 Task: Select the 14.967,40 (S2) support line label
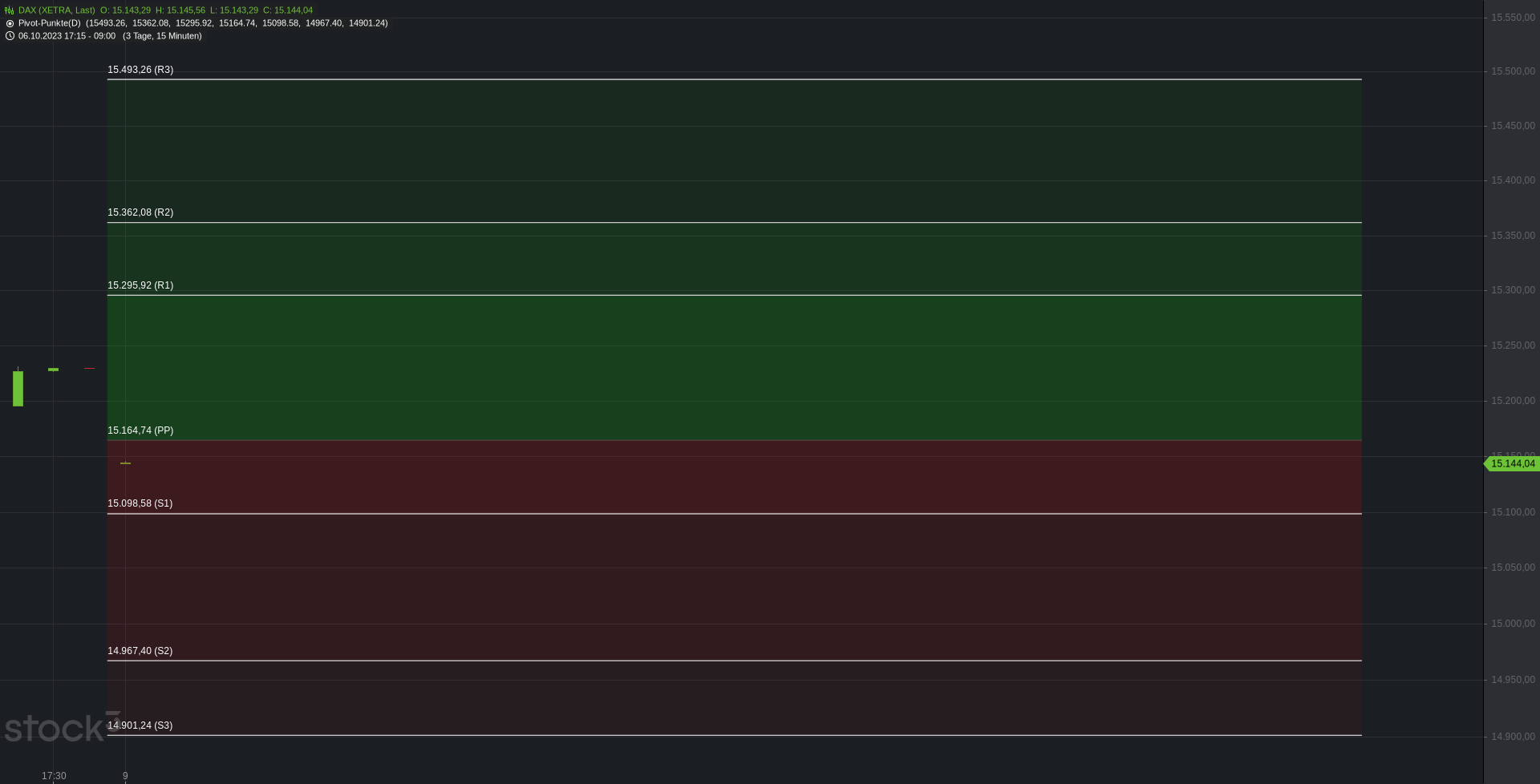(140, 651)
